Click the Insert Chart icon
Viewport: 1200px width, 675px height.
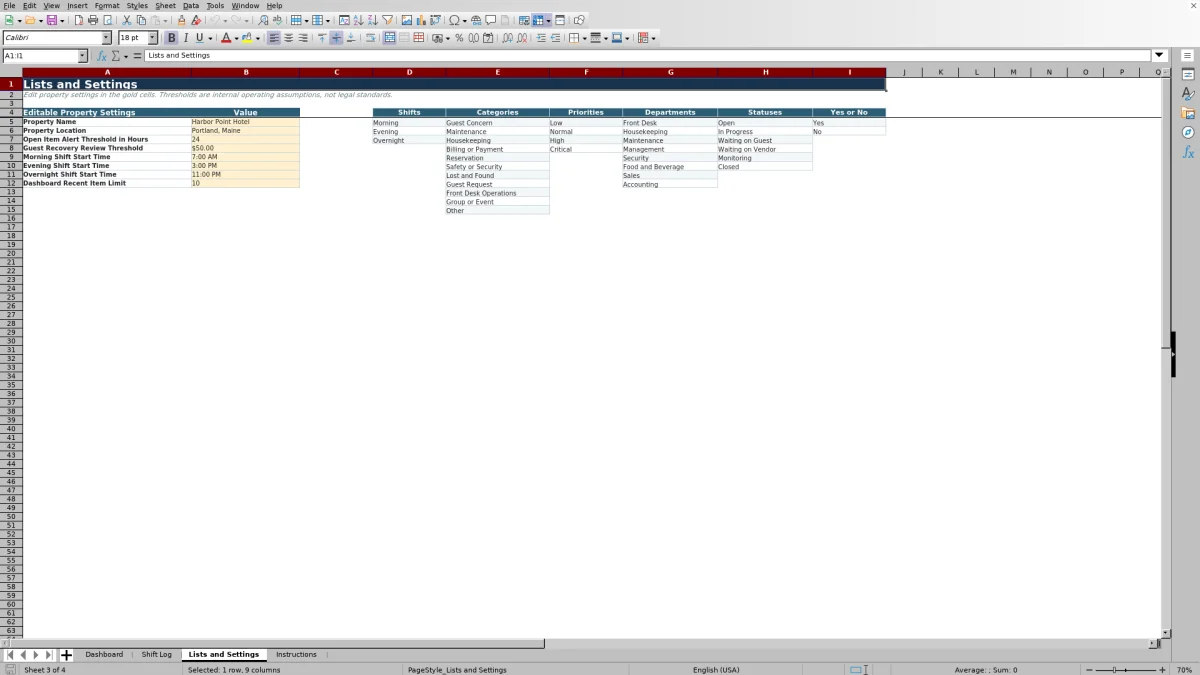421,20
